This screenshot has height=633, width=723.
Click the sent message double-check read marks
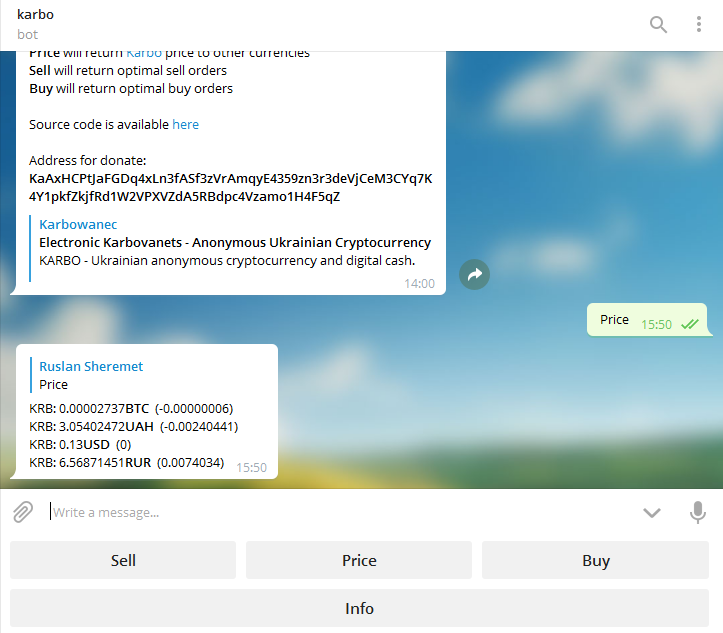[690, 324]
